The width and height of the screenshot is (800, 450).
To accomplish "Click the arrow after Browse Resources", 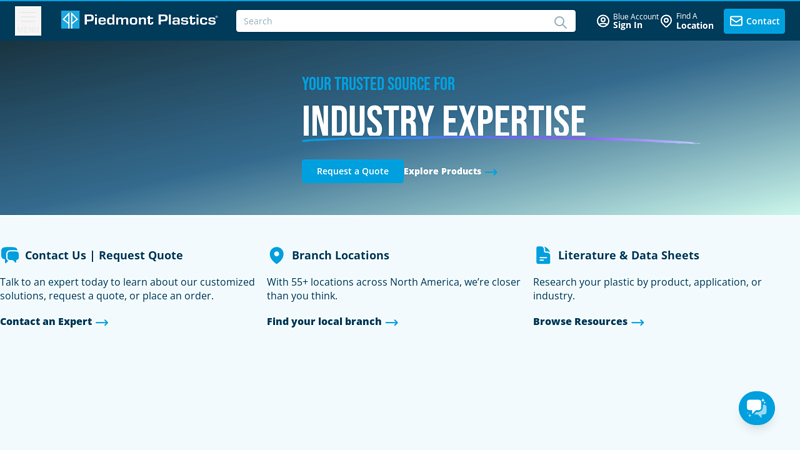I will (638, 322).
